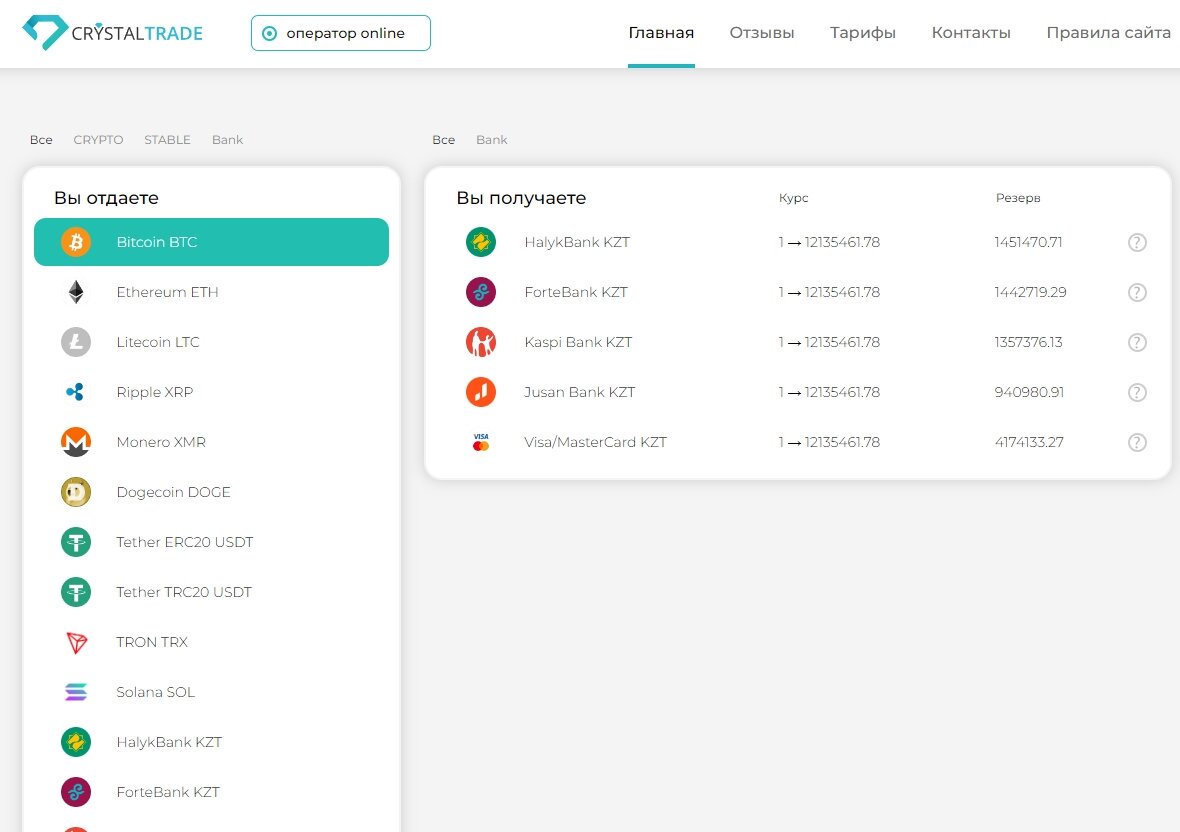Click the ForteBank icon in receive list
The width and height of the screenshot is (1180, 832).
[x=481, y=292]
